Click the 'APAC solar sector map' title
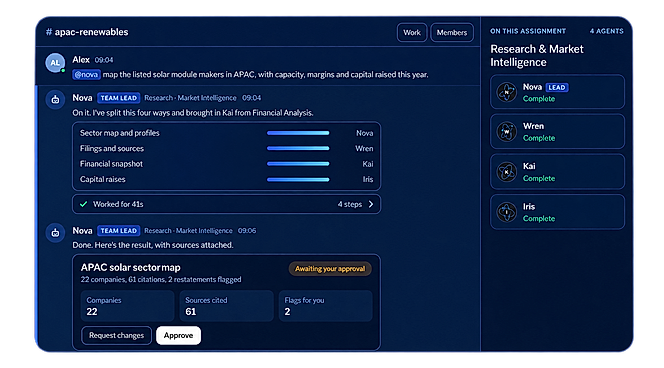664x368 pixels. coord(130,268)
